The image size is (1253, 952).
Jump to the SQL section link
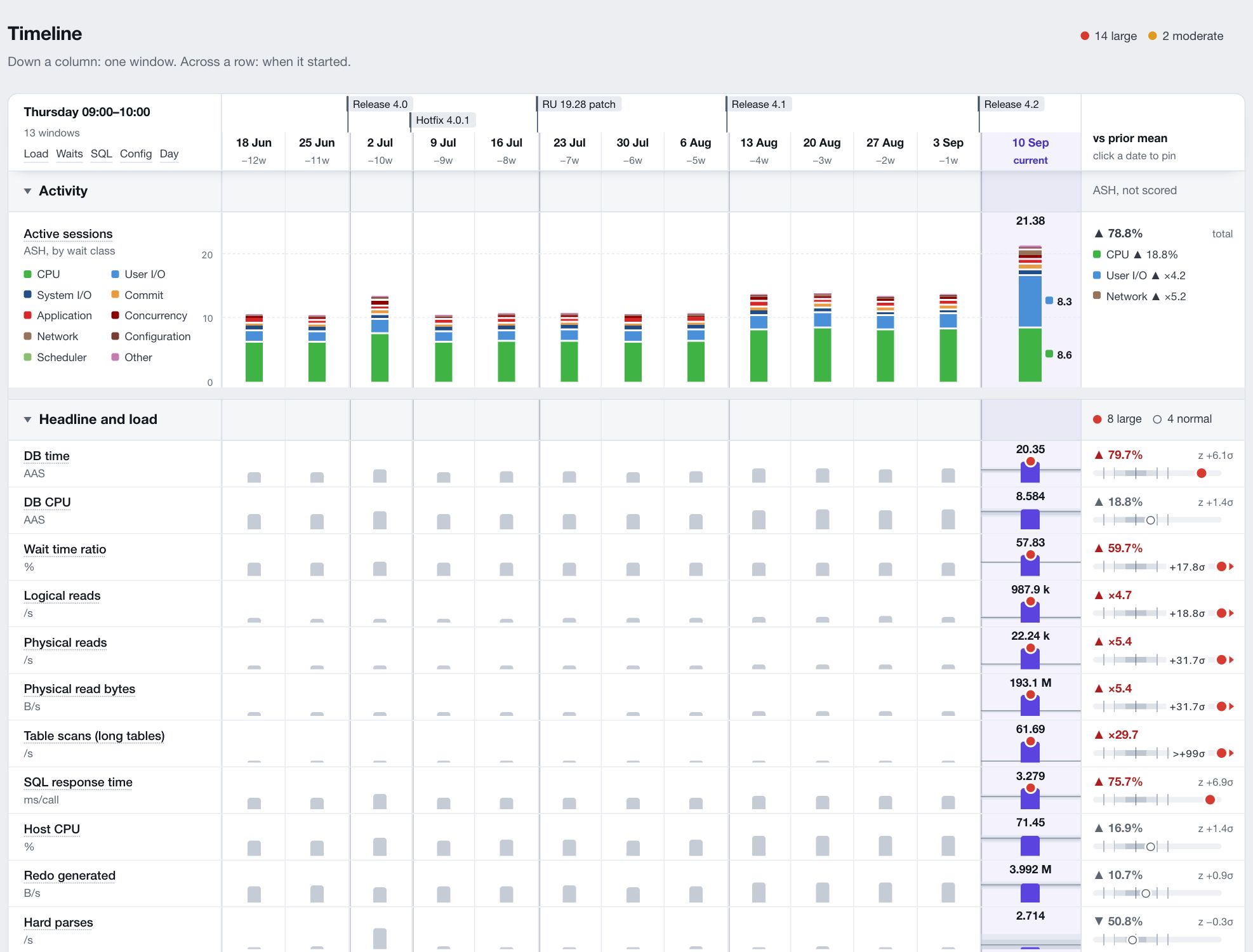point(102,154)
